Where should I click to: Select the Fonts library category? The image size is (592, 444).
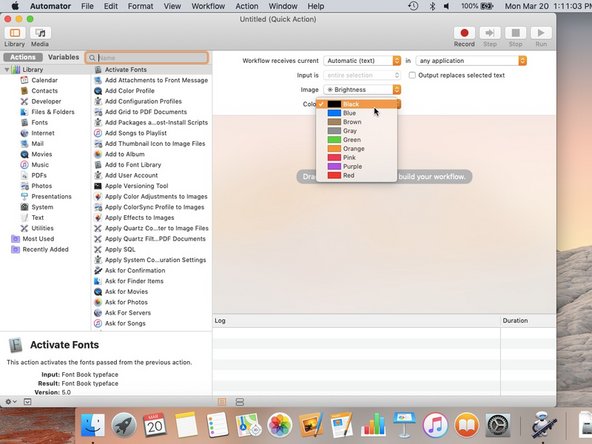(40, 122)
